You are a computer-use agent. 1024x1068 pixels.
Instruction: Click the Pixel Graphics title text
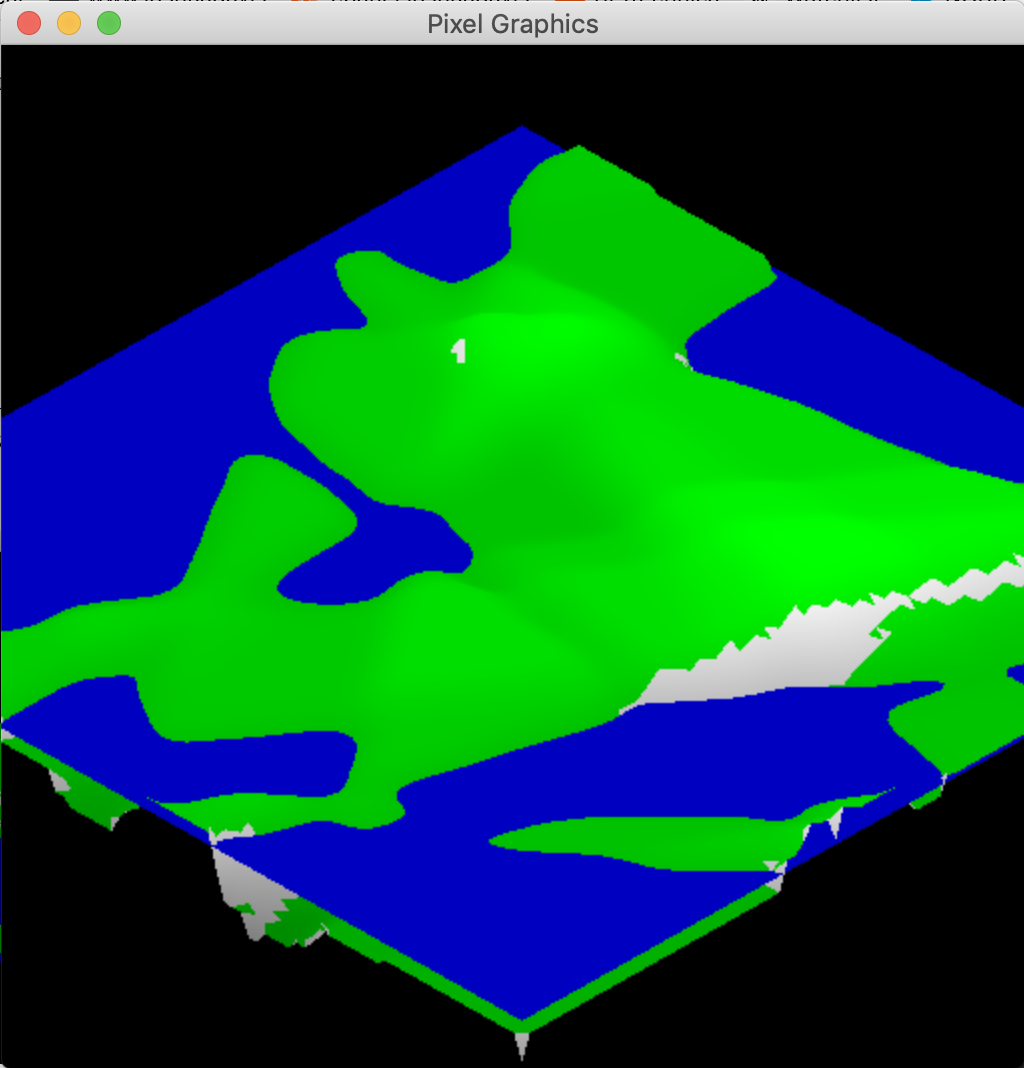click(512, 25)
